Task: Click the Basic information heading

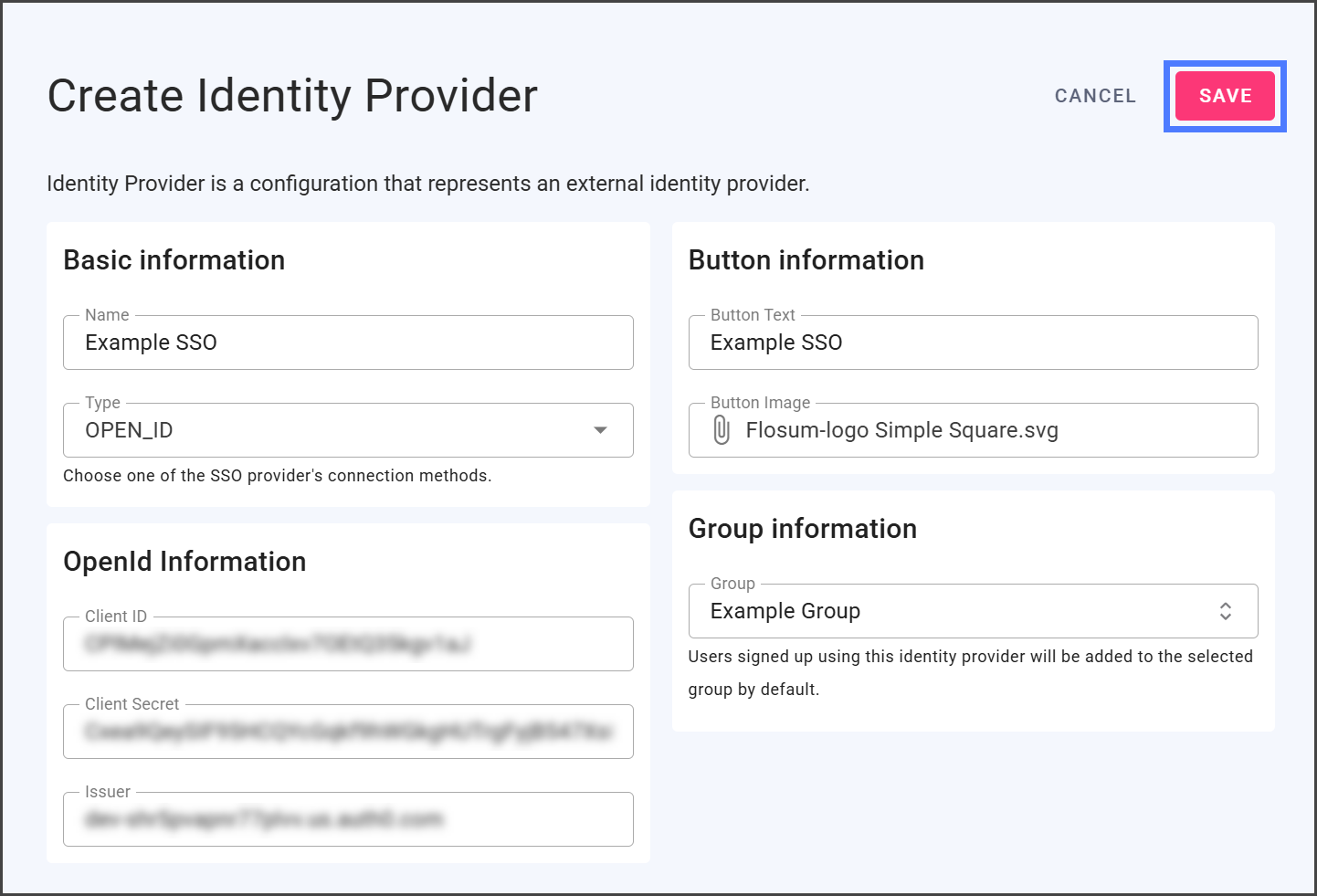Action: (174, 260)
